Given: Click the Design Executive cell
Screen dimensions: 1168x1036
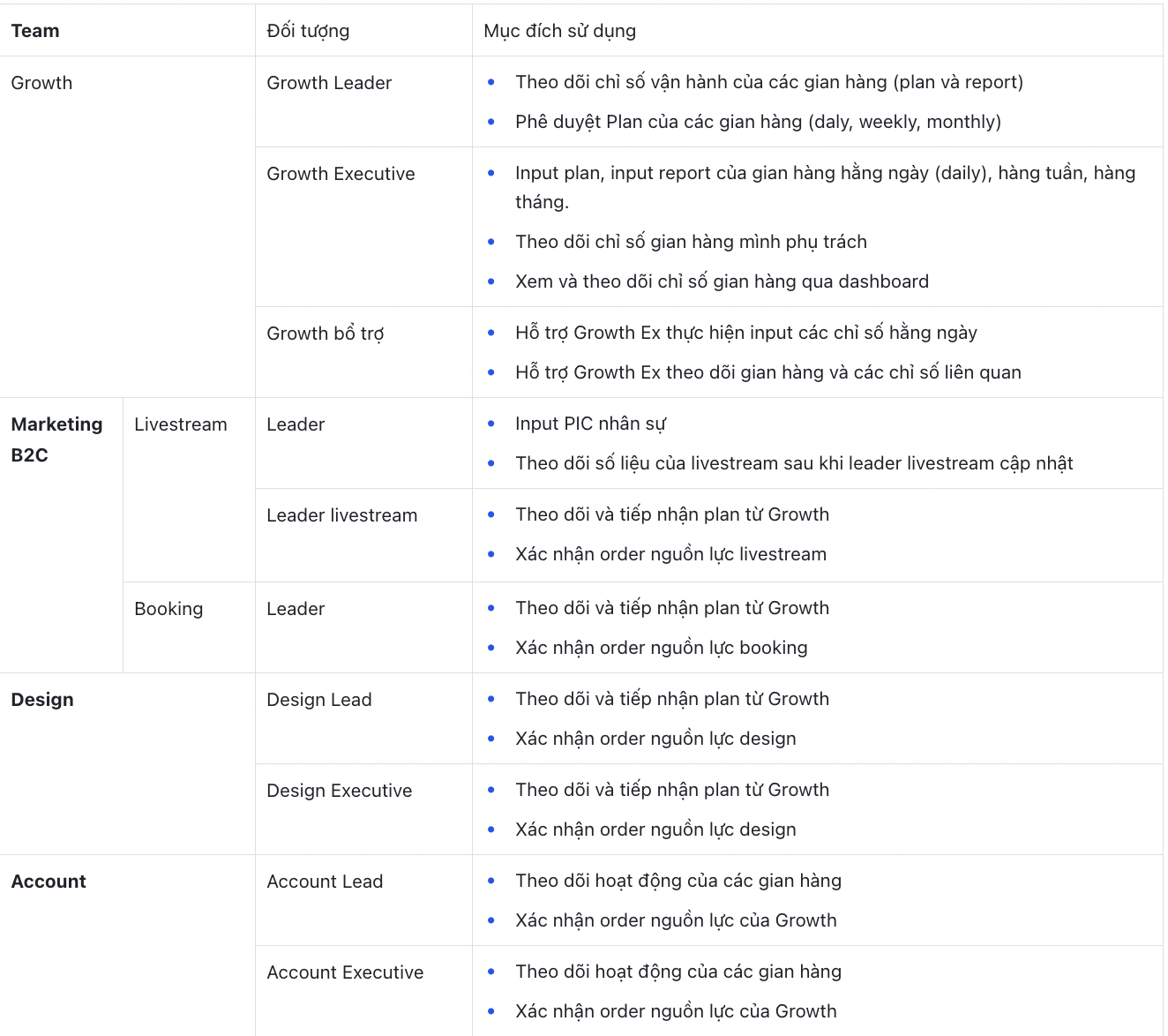Looking at the screenshot, I should (x=339, y=791).
